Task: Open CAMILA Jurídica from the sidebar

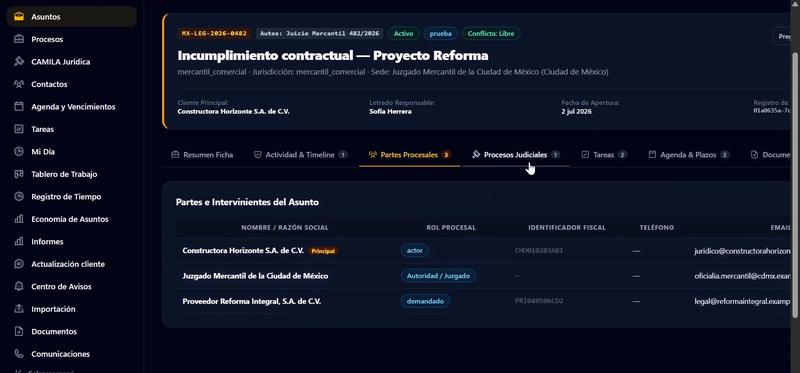Action: 71,61
